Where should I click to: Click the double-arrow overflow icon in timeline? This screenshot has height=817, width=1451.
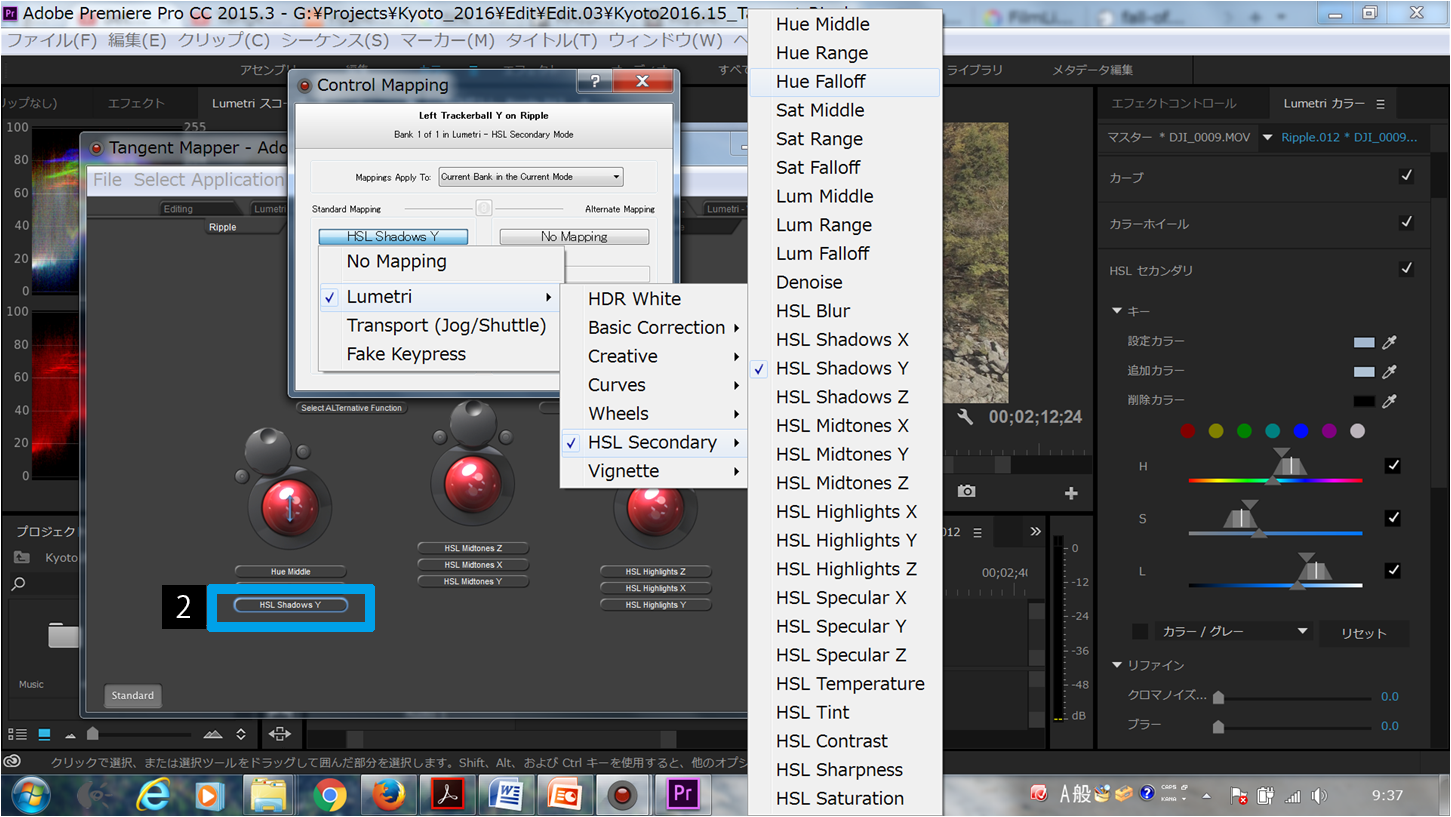1035,532
